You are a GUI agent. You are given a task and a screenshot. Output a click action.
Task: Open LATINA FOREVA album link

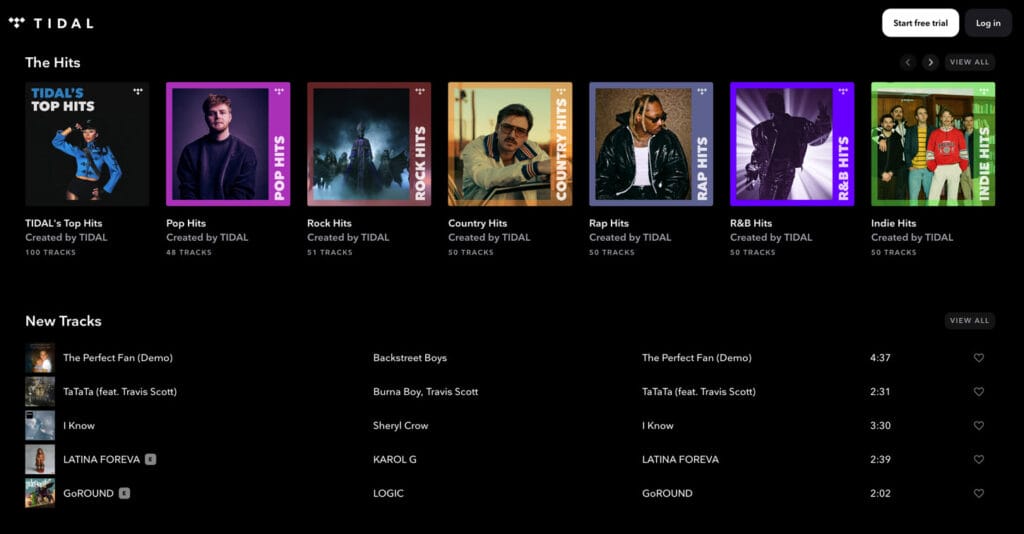(x=680, y=460)
